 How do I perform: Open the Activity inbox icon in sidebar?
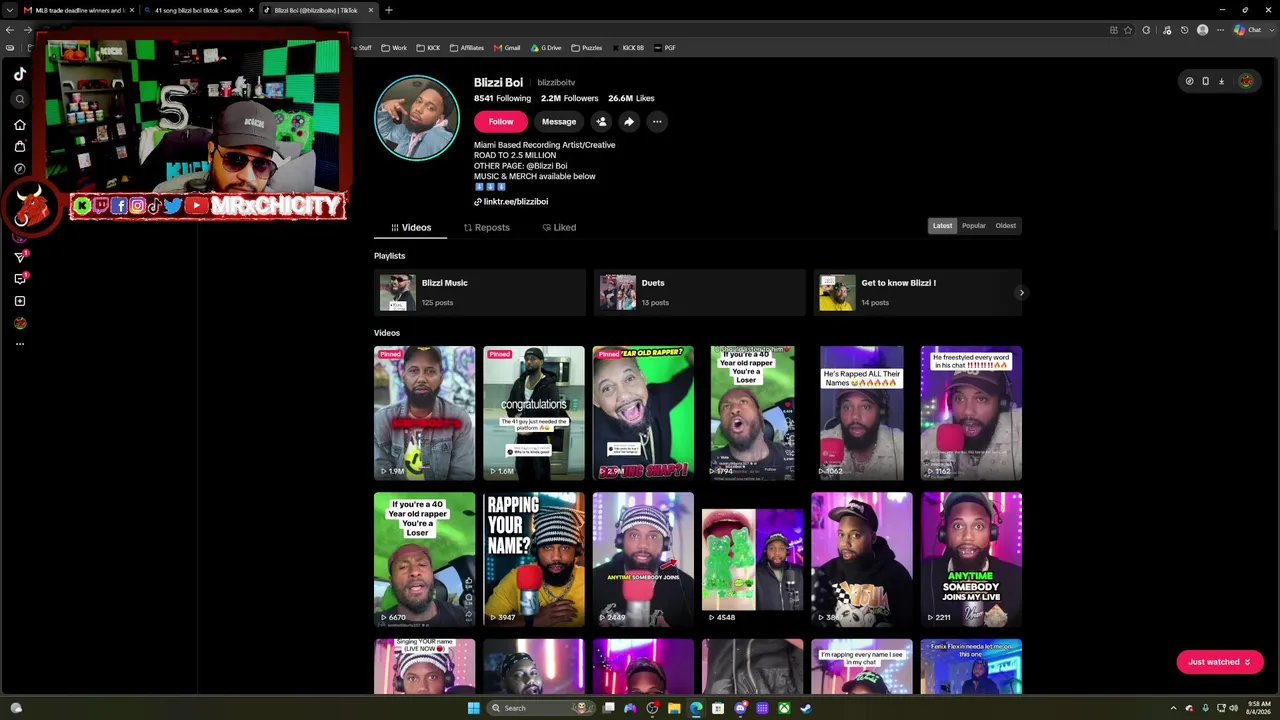[20, 279]
